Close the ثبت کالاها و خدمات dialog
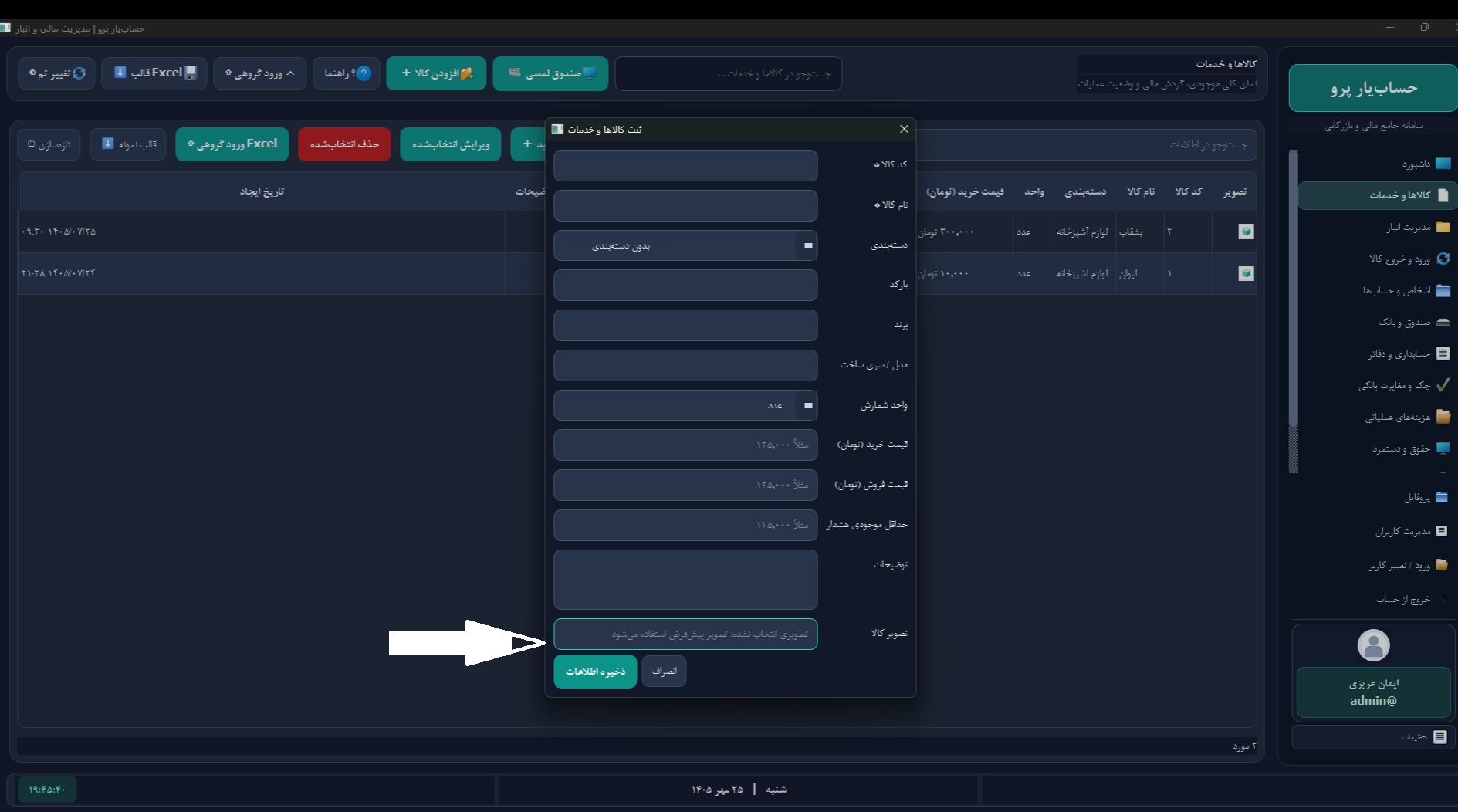1458x812 pixels. [x=904, y=129]
